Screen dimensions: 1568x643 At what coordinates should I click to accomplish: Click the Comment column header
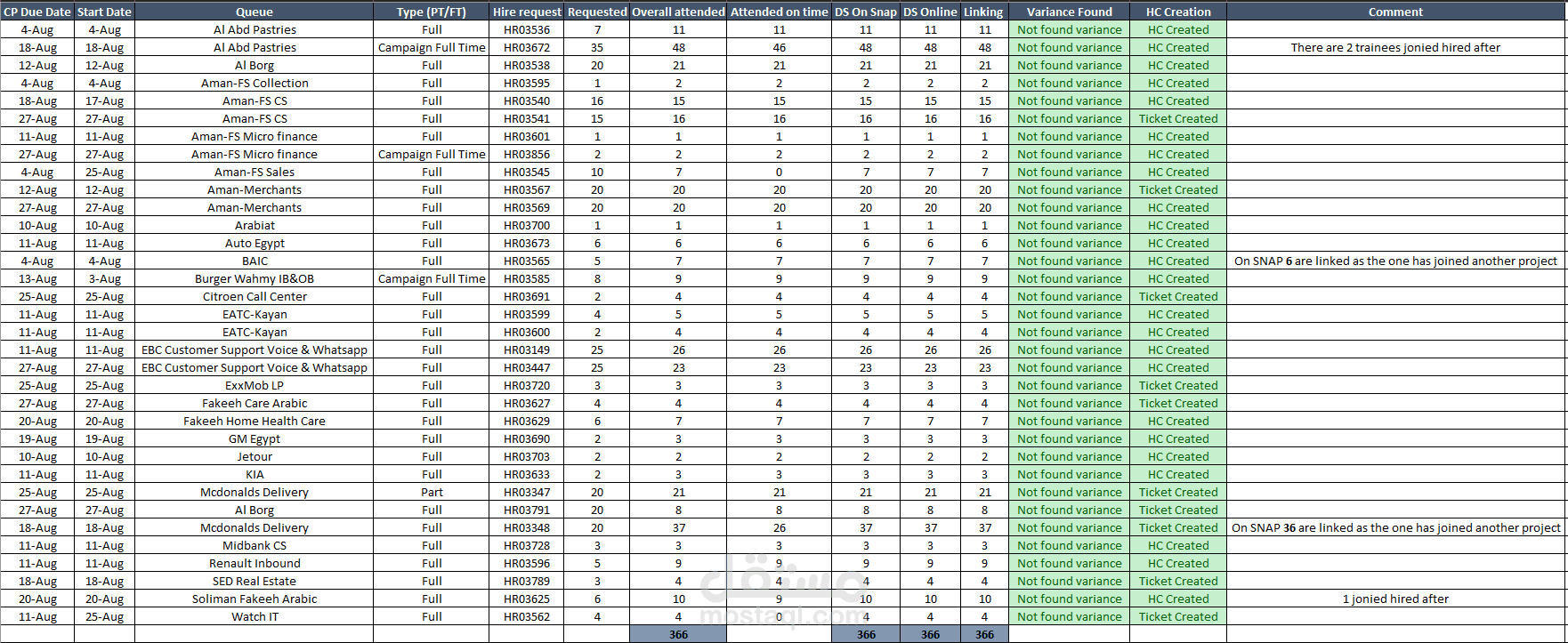1395,12
